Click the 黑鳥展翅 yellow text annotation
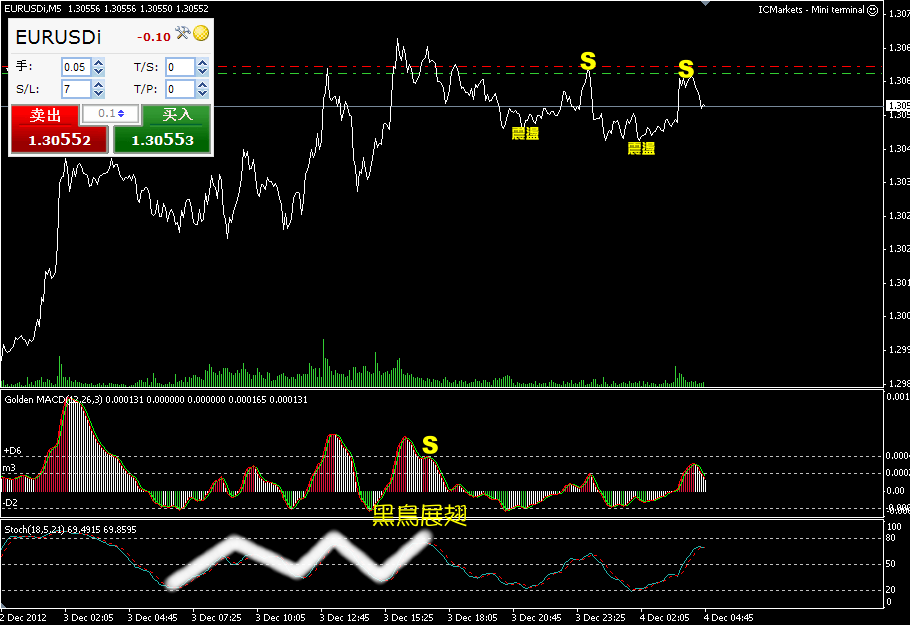Screen dimensions: 910x625 point(420,515)
